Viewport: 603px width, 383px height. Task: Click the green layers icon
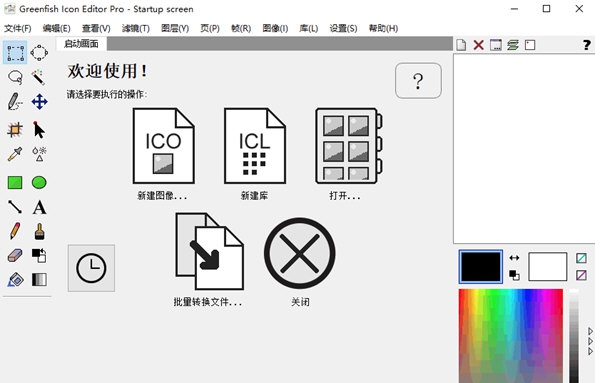pyautogui.click(x=513, y=45)
